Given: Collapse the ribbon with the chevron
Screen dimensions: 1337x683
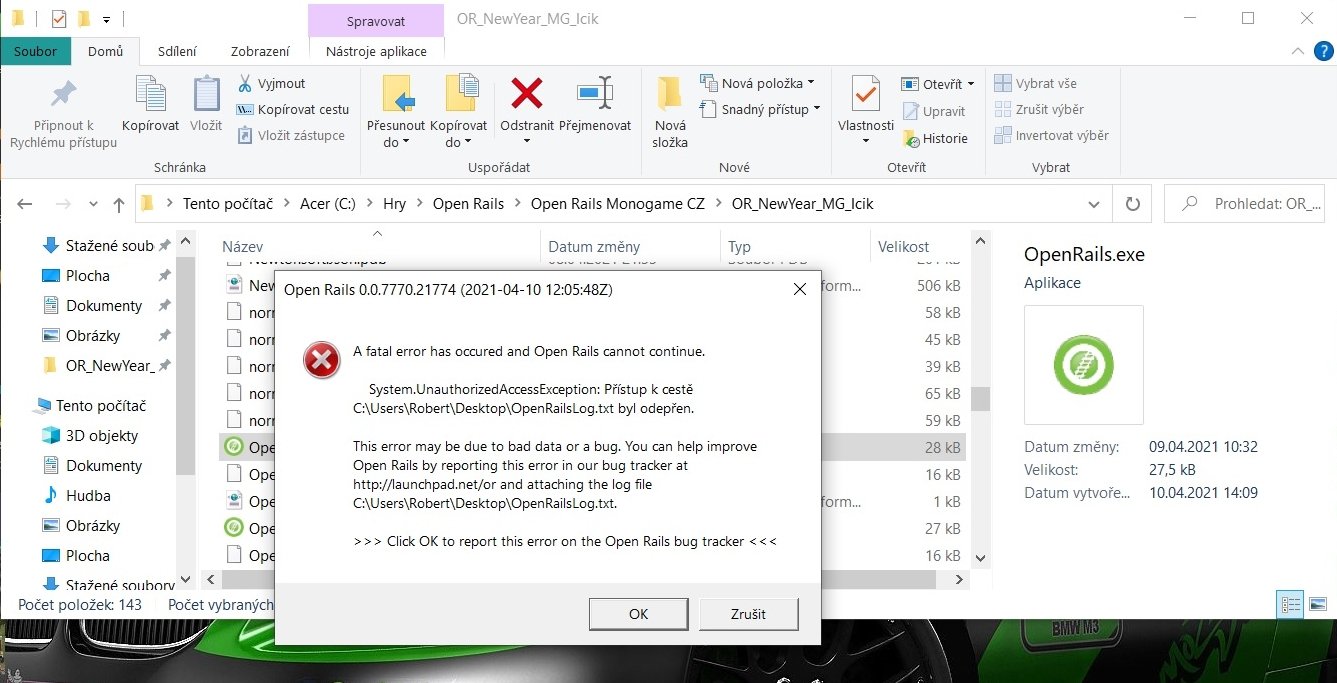Looking at the screenshot, I should (1297, 50).
